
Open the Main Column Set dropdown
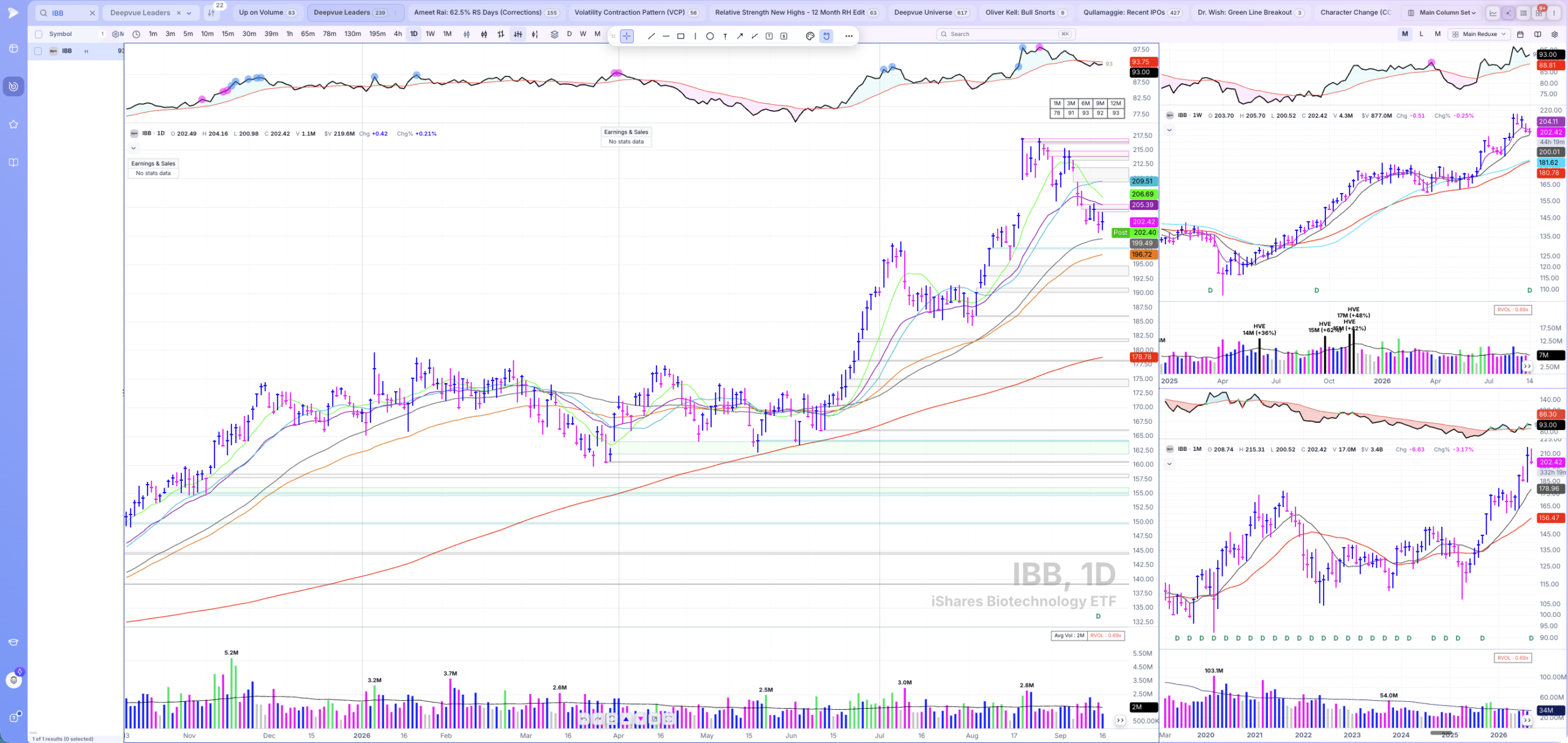pyautogui.click(x=1441, y=13)
